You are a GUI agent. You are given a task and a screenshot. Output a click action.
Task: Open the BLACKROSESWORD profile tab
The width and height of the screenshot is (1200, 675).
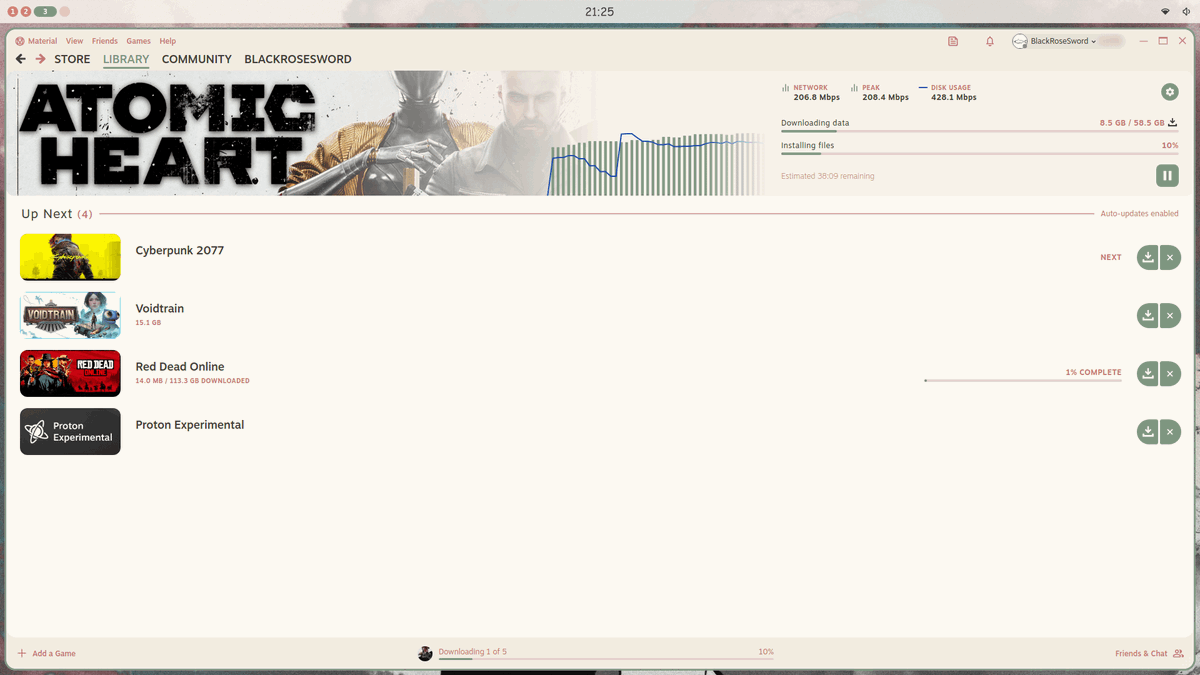[298, 59]
